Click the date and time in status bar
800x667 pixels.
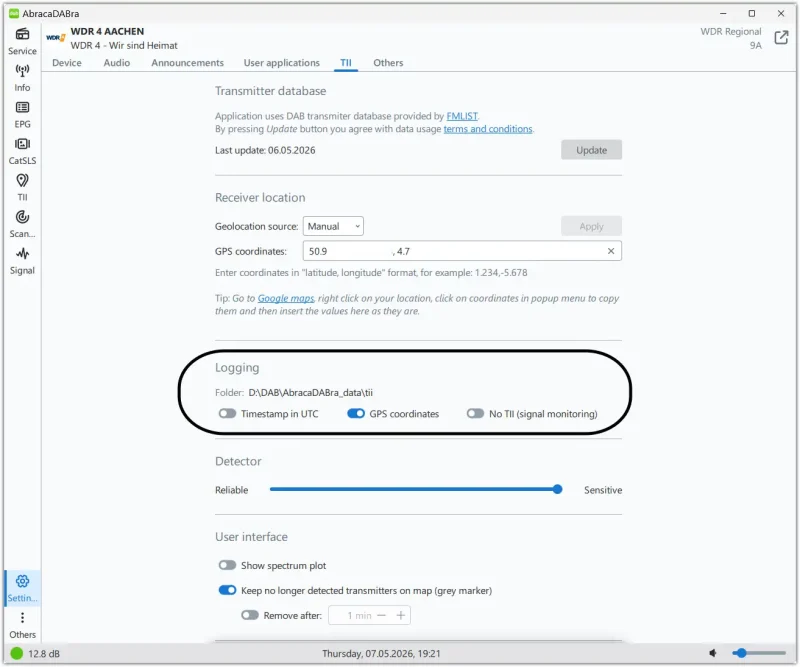[x=381, y=653]
